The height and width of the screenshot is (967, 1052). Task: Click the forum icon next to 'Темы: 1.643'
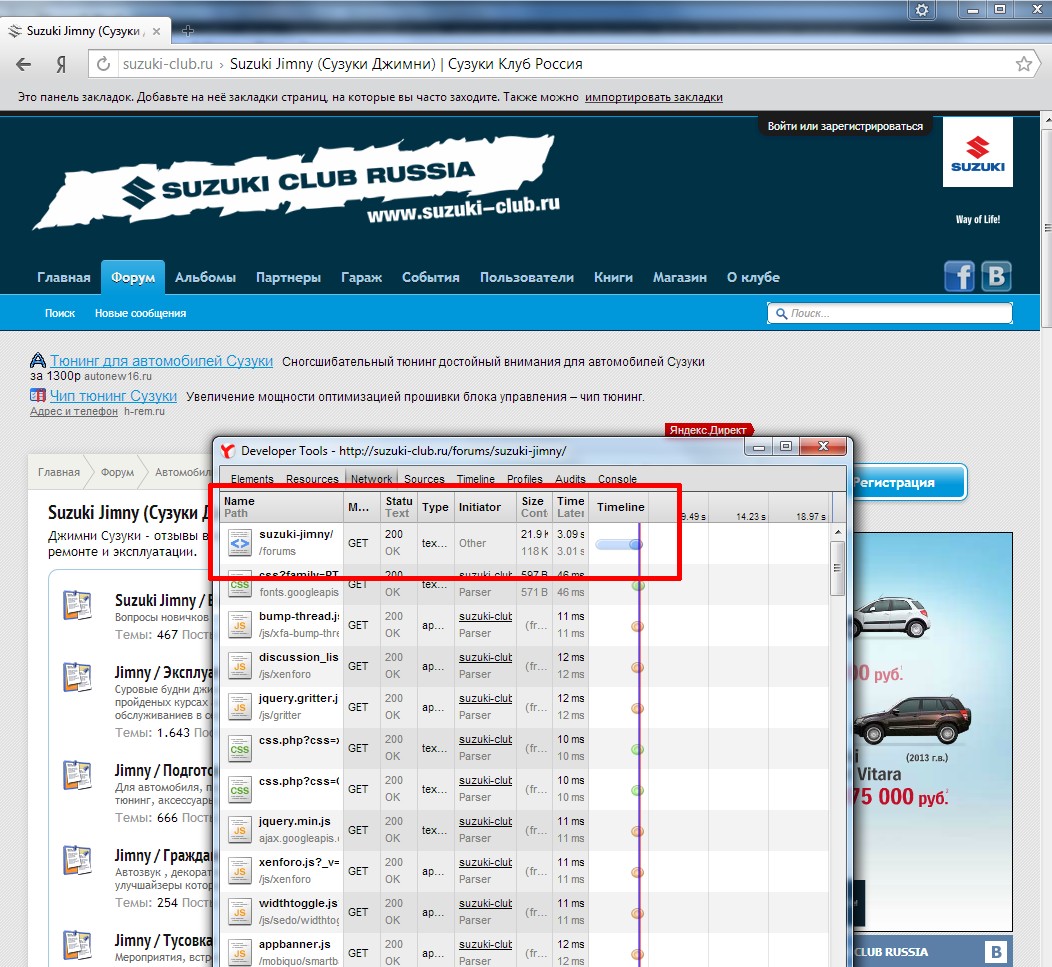(77, 676)
